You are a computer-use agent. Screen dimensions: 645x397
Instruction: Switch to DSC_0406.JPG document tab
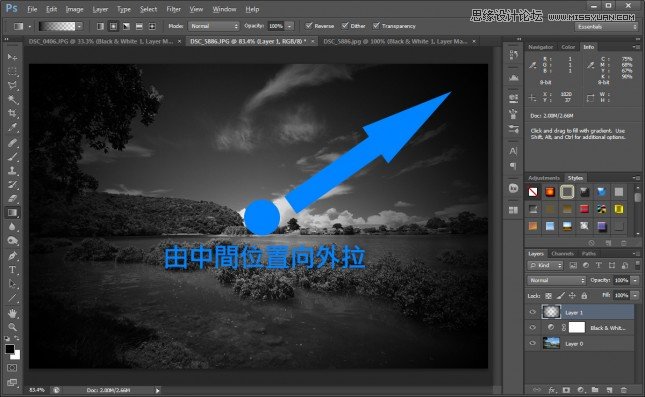click(101, 42)
